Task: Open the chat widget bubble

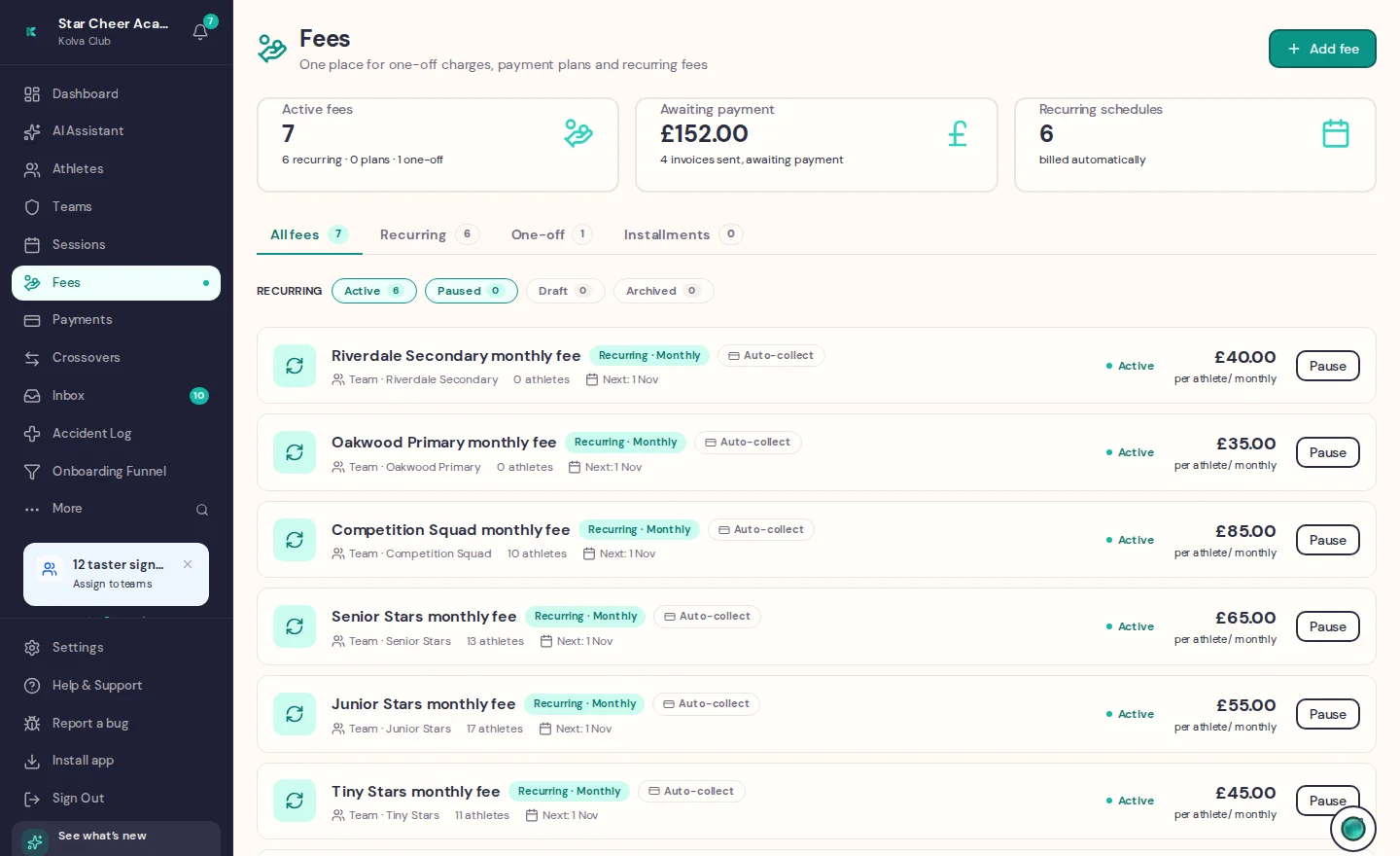Action: coord(1353,829)
